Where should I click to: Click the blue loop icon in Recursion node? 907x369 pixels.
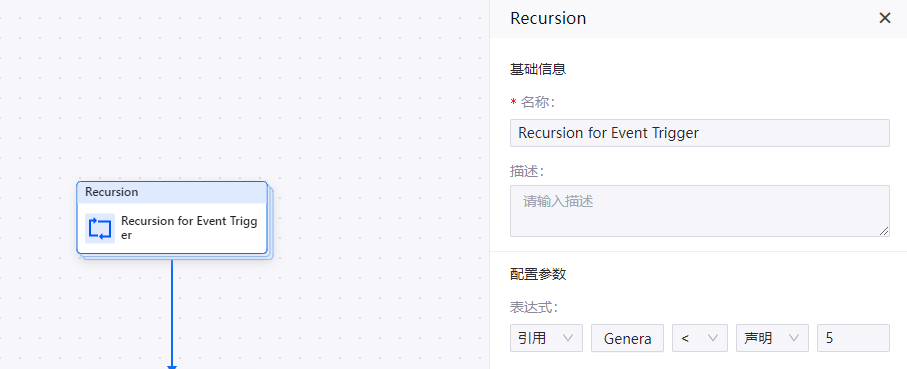pyautogui.click(x=100, y=228)
